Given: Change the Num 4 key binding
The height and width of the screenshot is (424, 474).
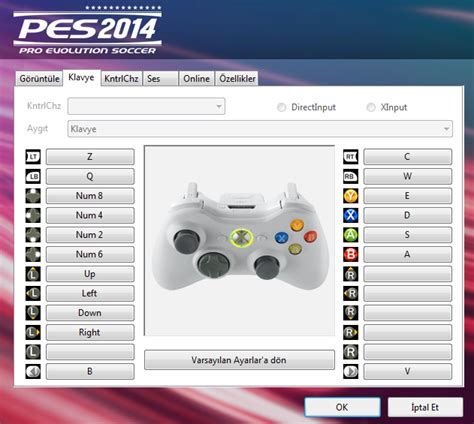Looking at the screenshot, I should click(x=90, y=215).
